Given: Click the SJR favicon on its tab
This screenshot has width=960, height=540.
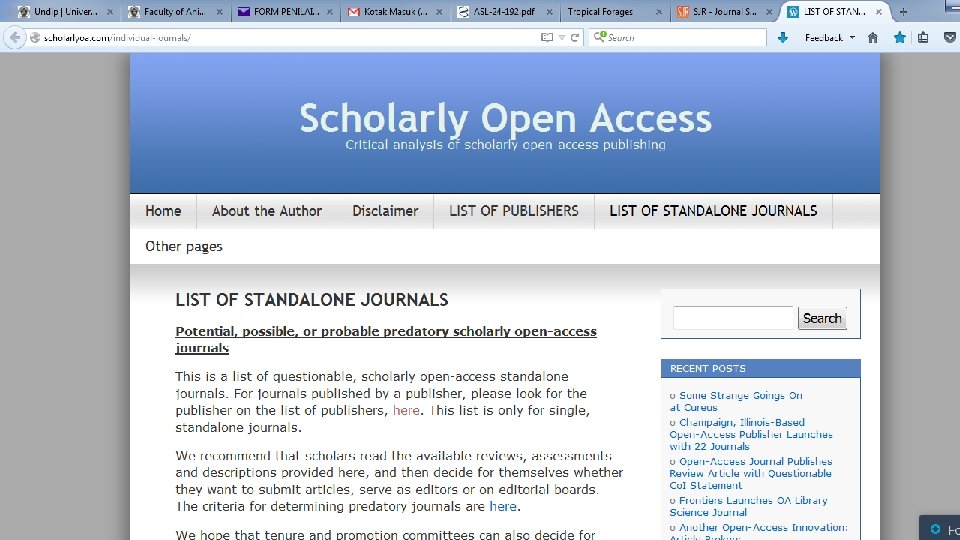Looking at the screenshot, I should (x=683, y=12).
